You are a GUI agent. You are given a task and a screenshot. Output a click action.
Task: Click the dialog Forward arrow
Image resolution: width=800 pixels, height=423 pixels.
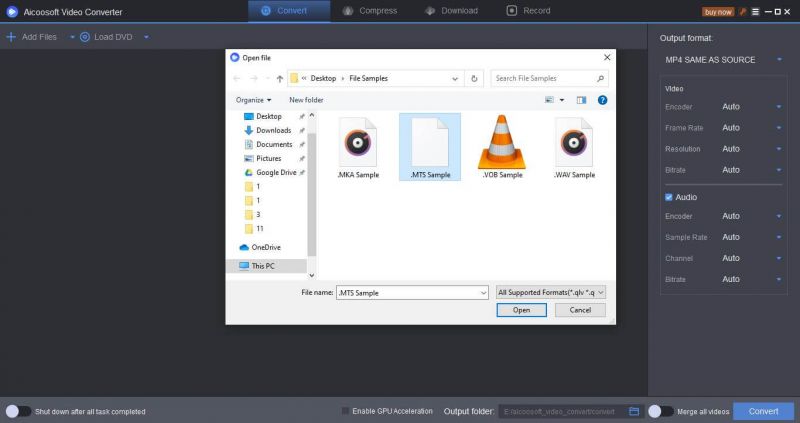254,78
